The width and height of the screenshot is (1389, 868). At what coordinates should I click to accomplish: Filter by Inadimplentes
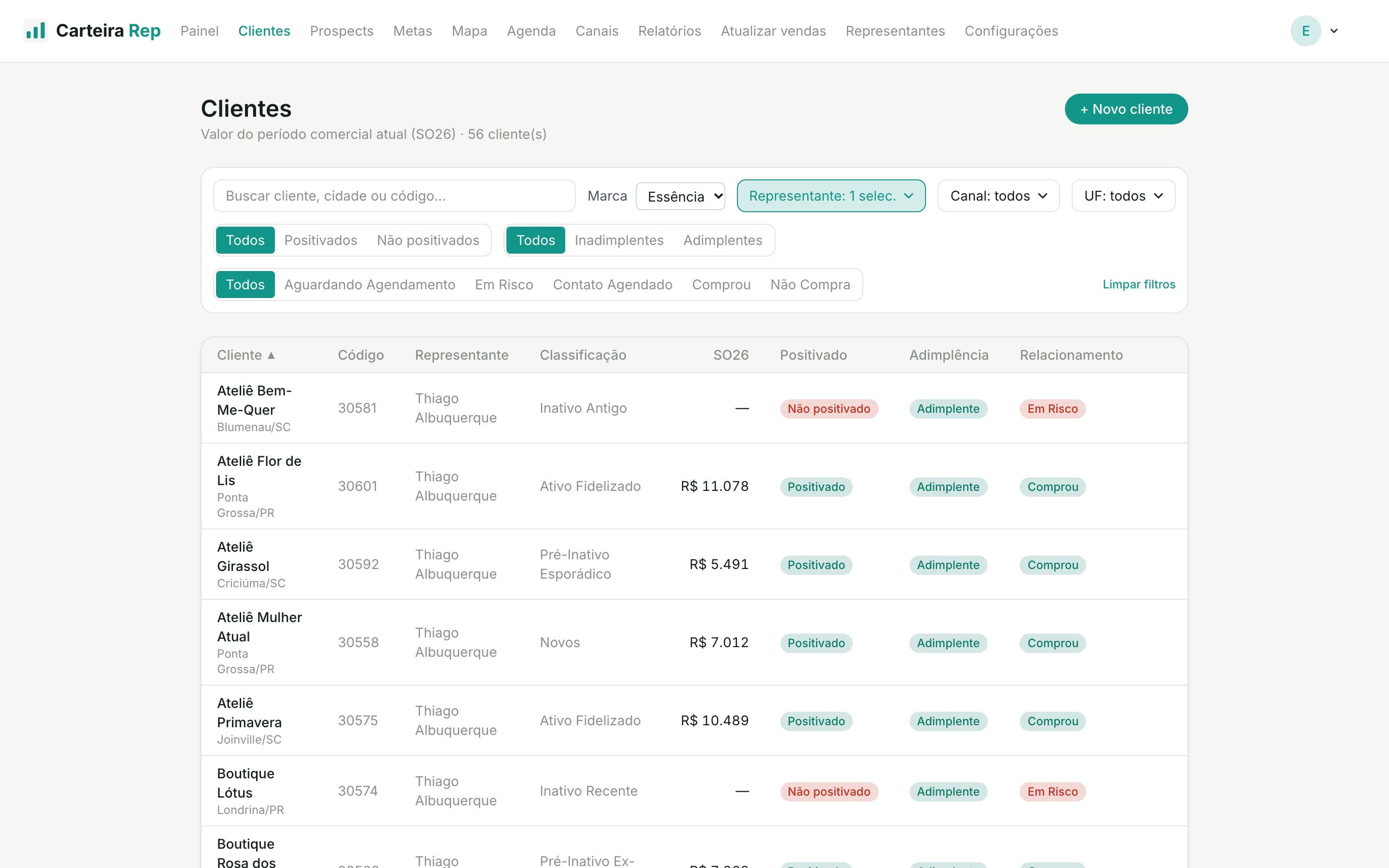[x=619, y=240]
